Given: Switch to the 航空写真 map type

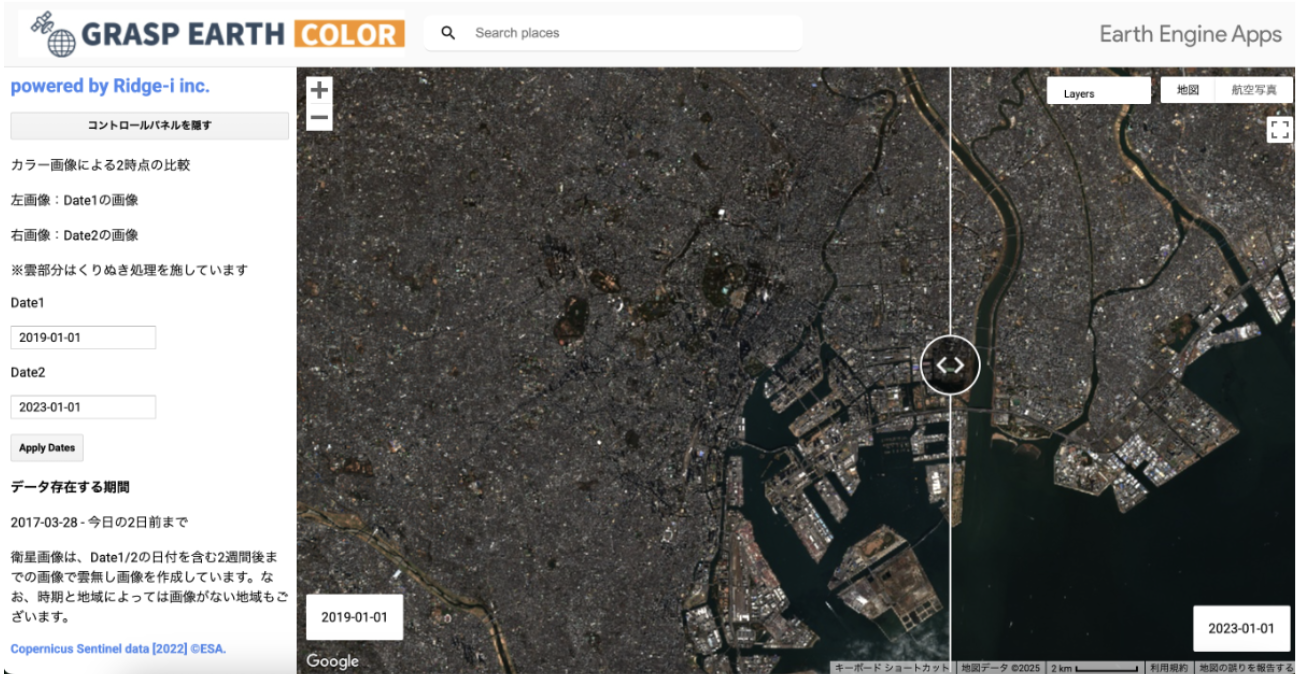Looking at the screenshot, I should (x=1254, y=90).
